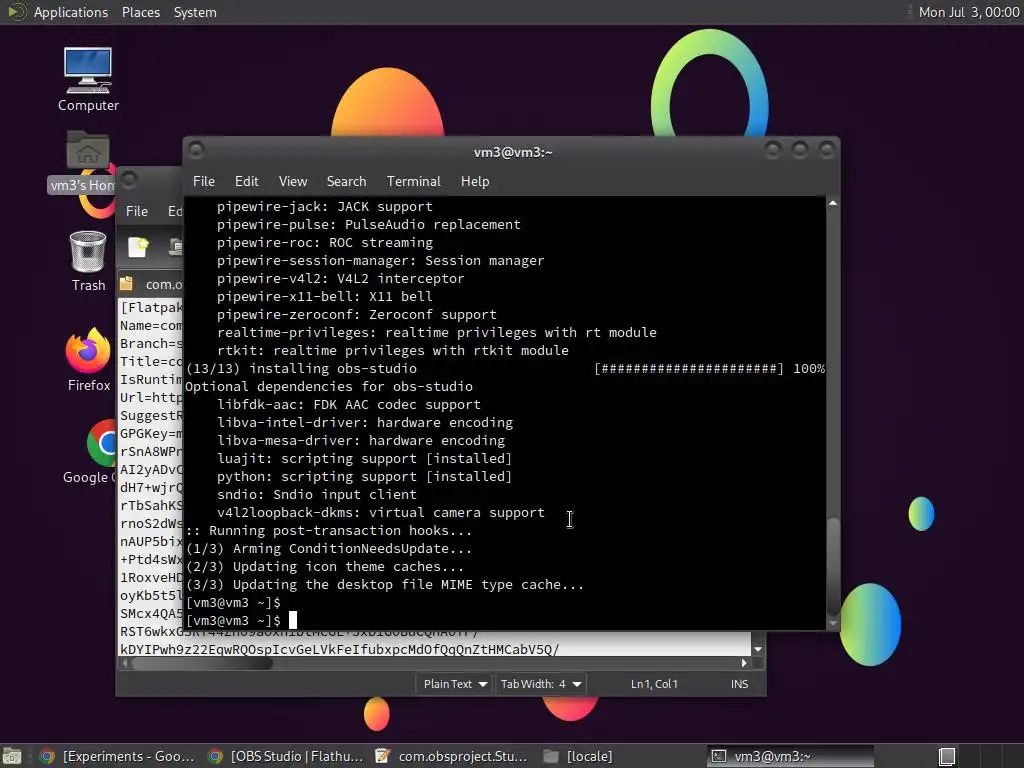Open the terminal Help menu
This screenshot has height=768, width=1024.
[x=475, y=182]
